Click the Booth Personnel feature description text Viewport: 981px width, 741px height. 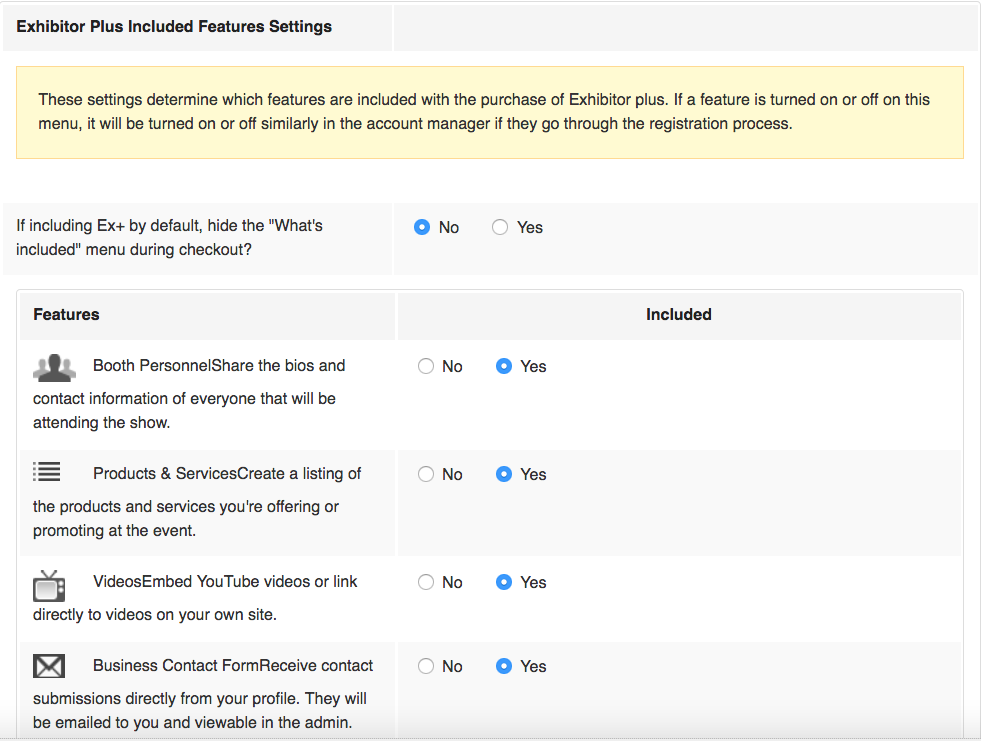click(x=189, y=394)
